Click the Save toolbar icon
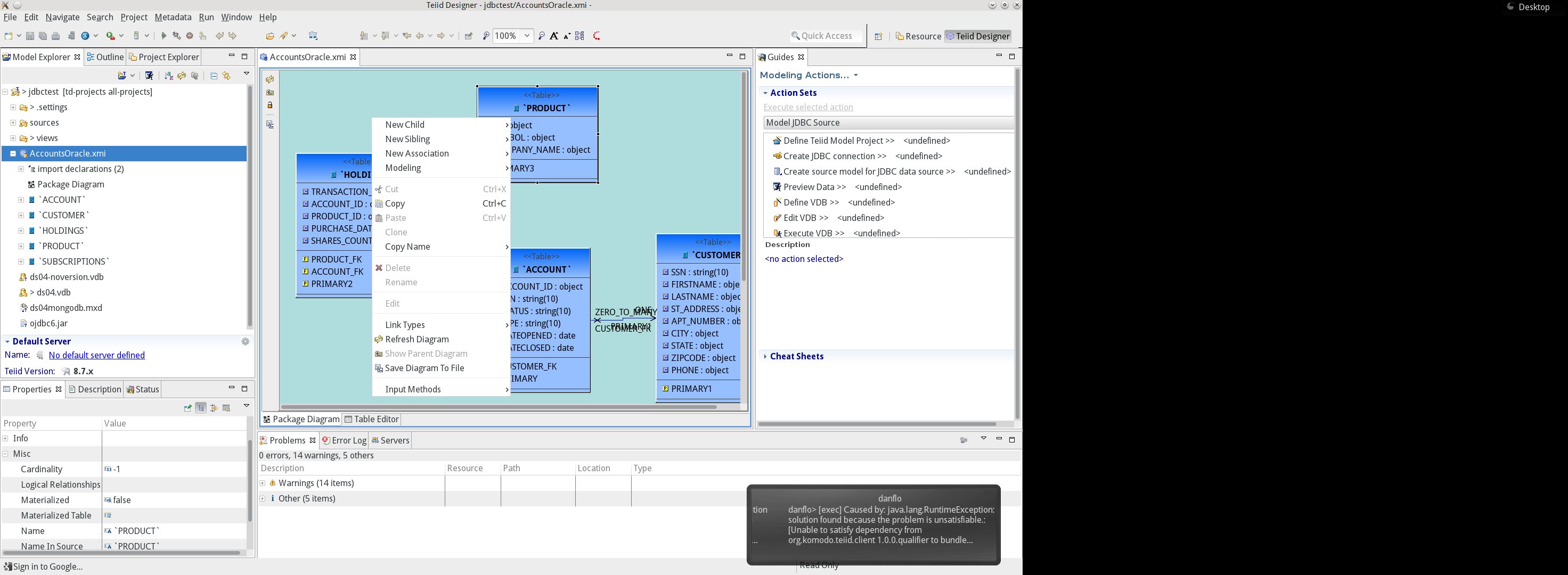 coord(29,36)
